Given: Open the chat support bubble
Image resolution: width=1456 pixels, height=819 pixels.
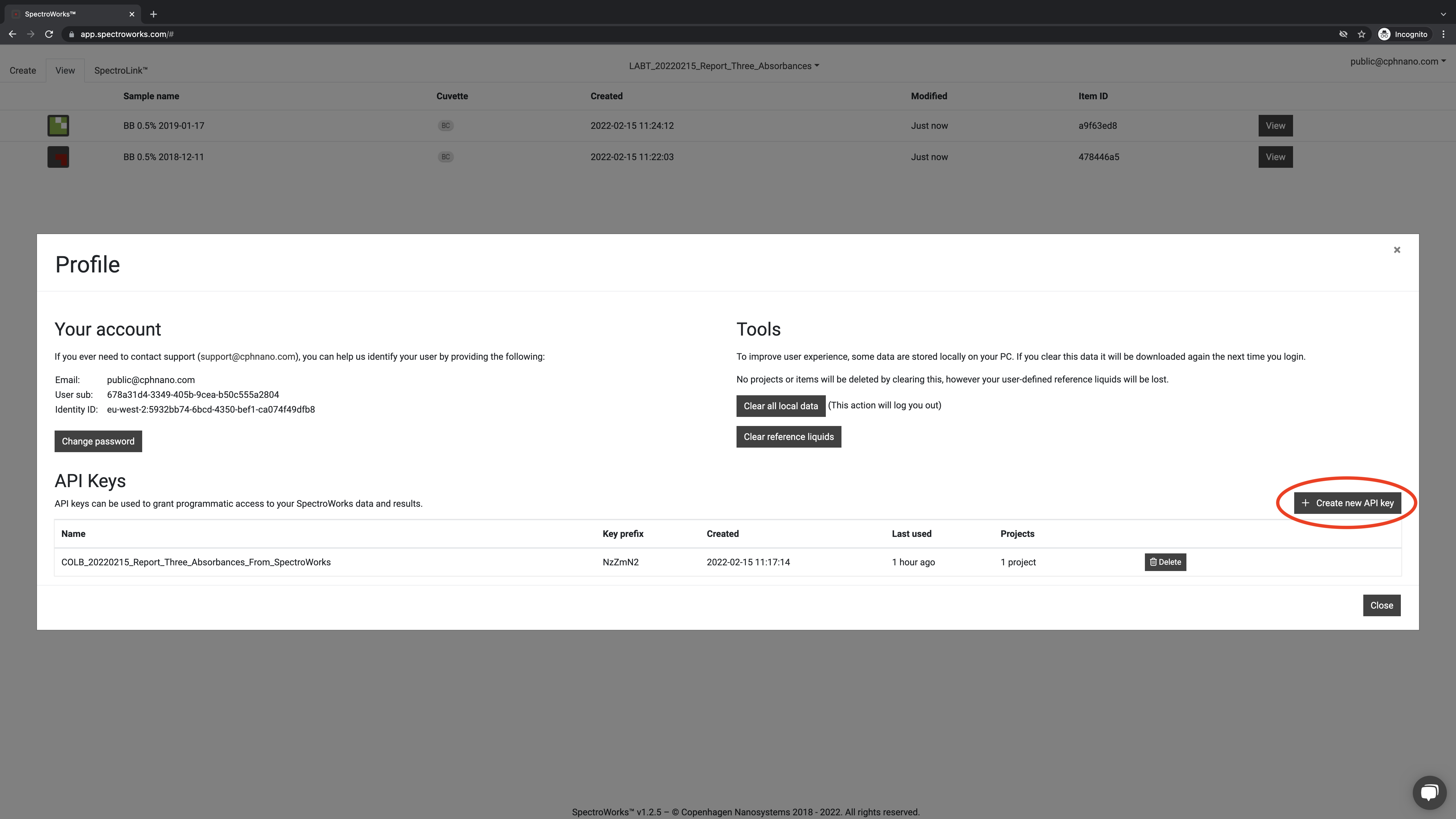Looking at the screenshot, I should click(1429, 793).
